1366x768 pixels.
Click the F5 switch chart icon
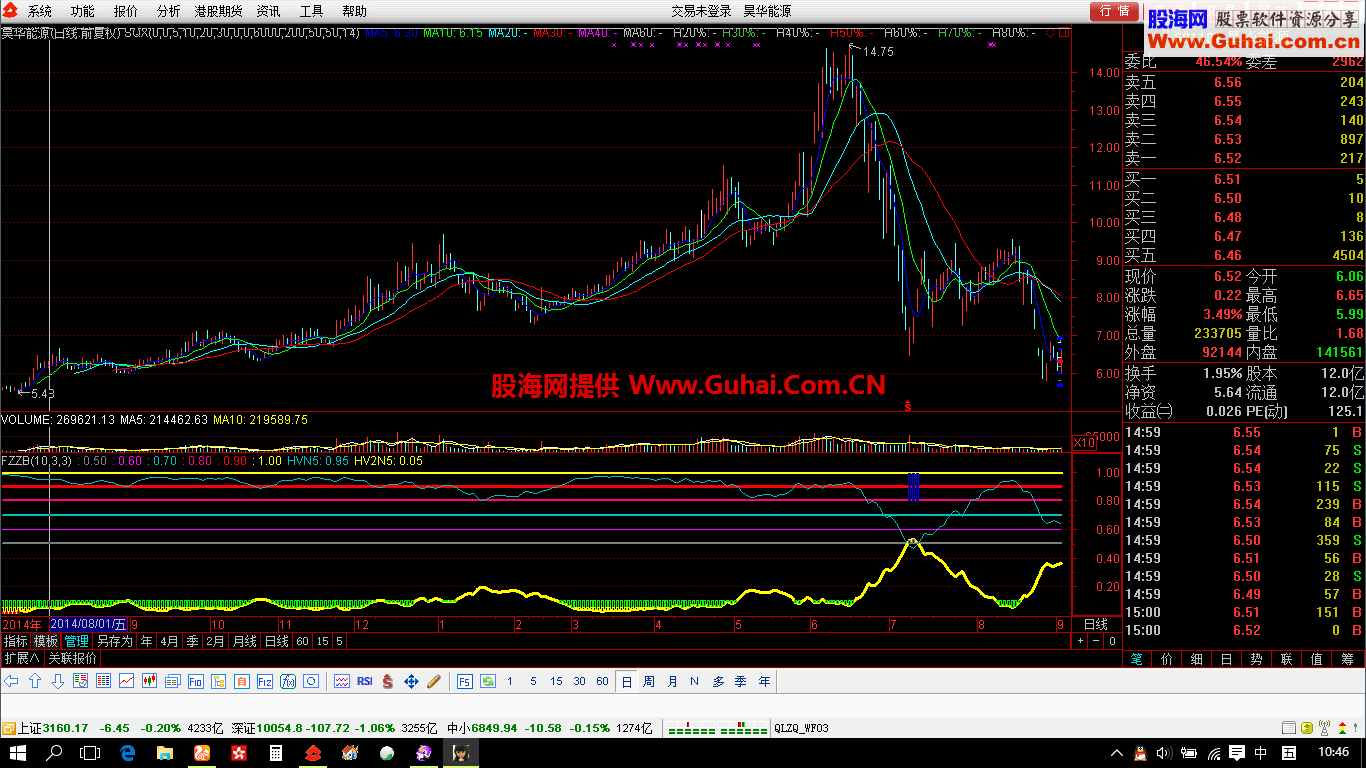[x=465, y=681]
